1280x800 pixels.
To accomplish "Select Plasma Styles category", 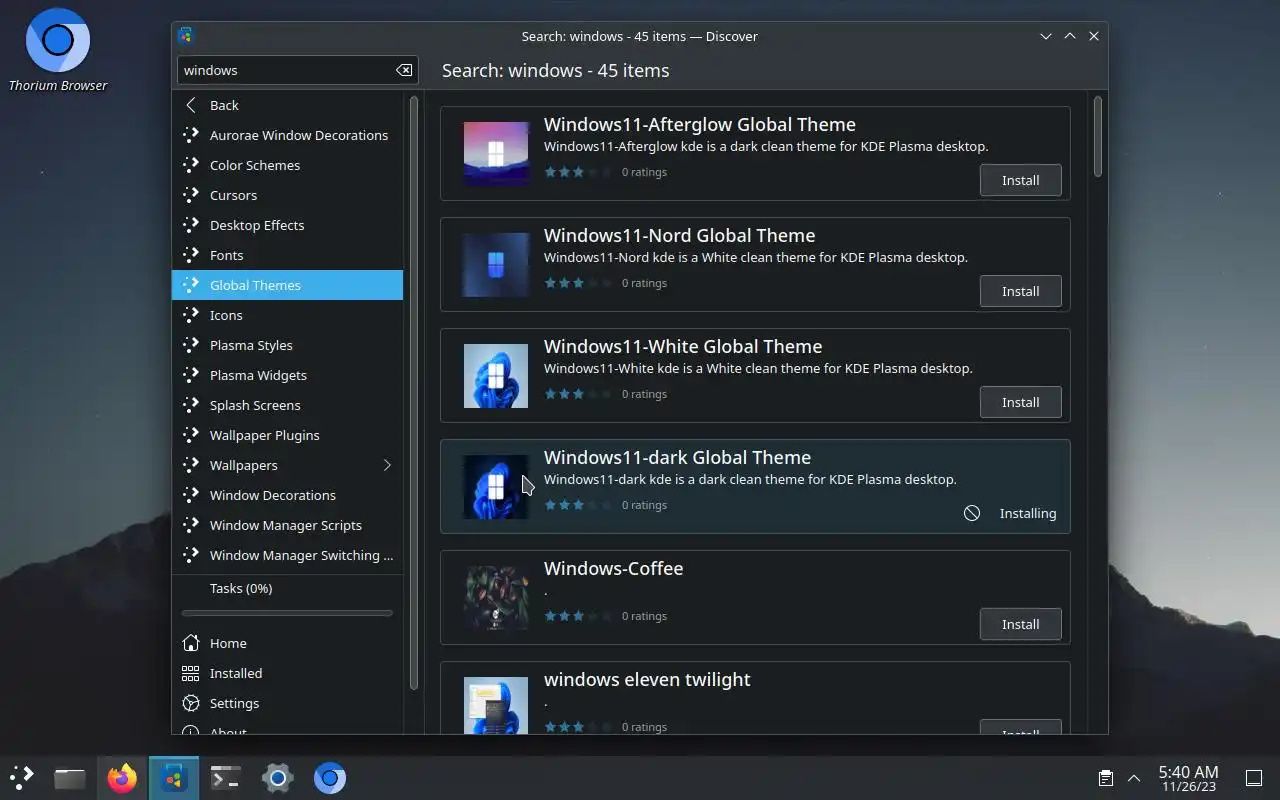I will click(x=287, y=345).
